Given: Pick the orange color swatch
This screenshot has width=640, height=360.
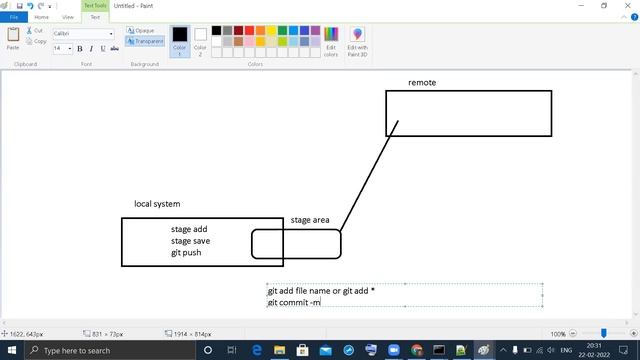Looking at the screenshot, I should click(x=260, y=30).
